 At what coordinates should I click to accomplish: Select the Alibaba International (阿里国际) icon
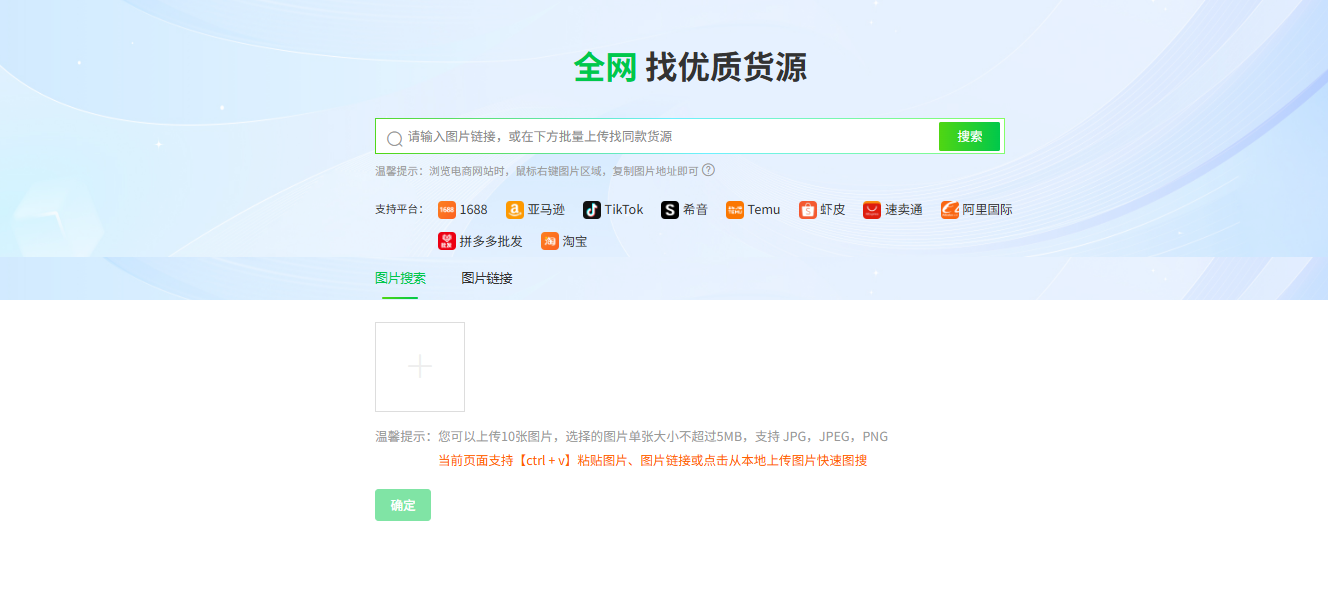click(x=947, y=210)
